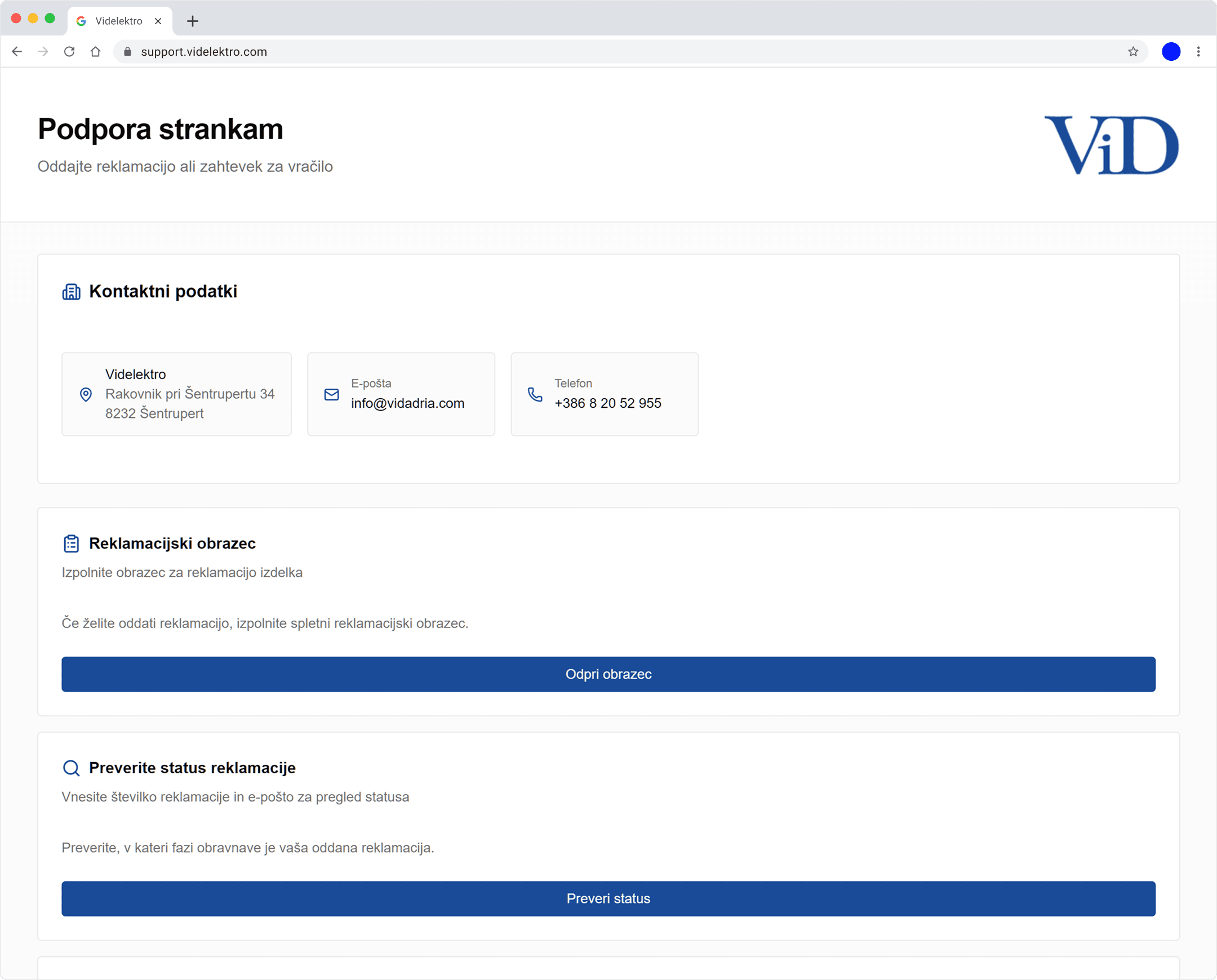The width and height of the screenshot is (1217, 980).
Task: Click the browser back arrow
Action: (x=17, y=52)
